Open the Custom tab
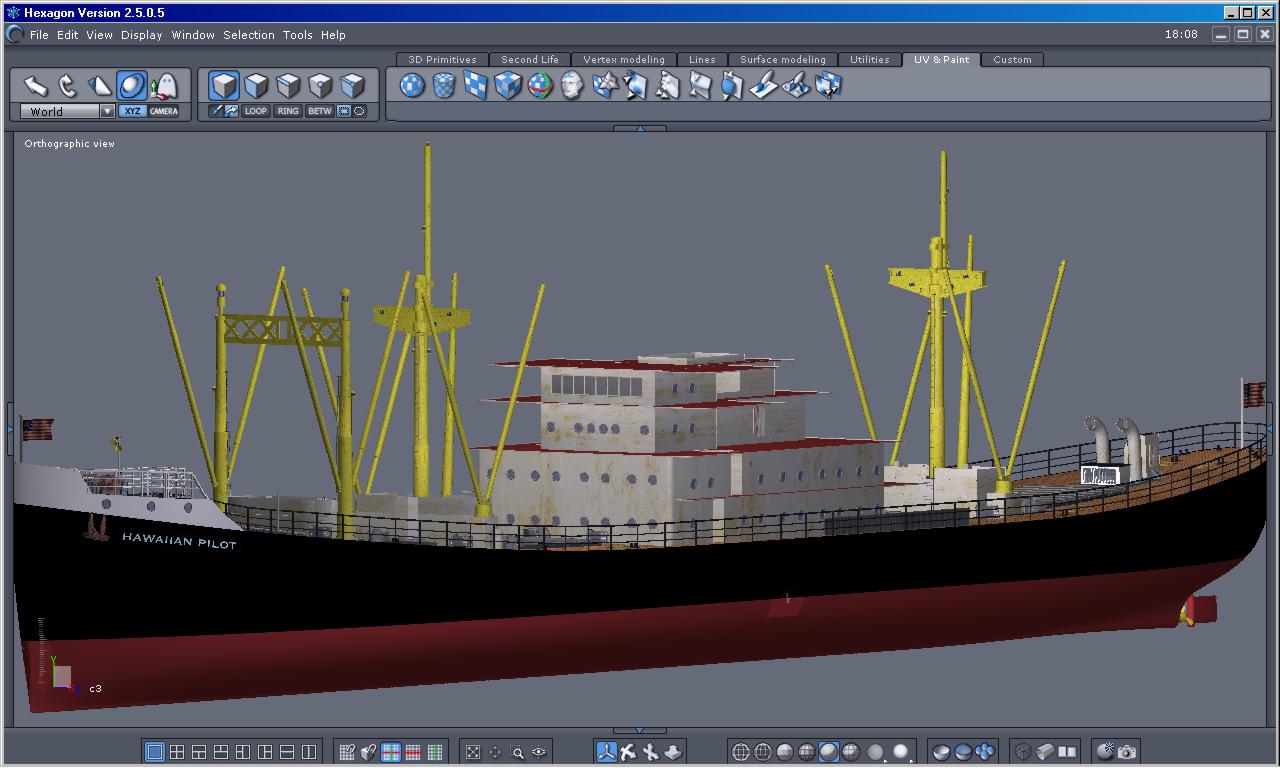 (x=1012, y=60)
